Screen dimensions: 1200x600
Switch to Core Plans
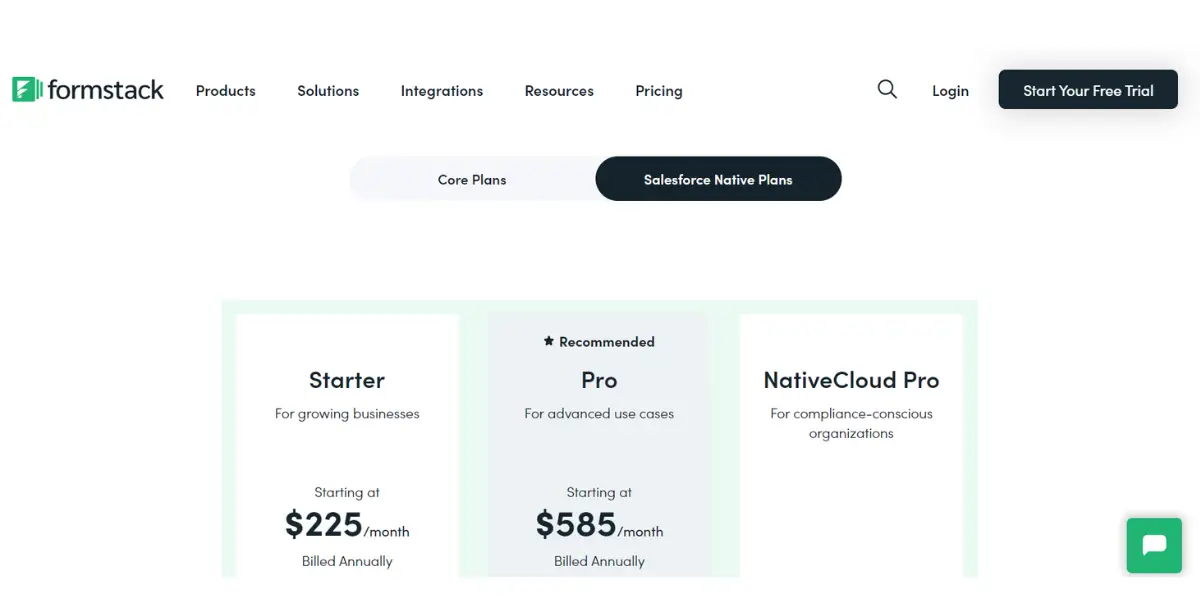(472, 180)
